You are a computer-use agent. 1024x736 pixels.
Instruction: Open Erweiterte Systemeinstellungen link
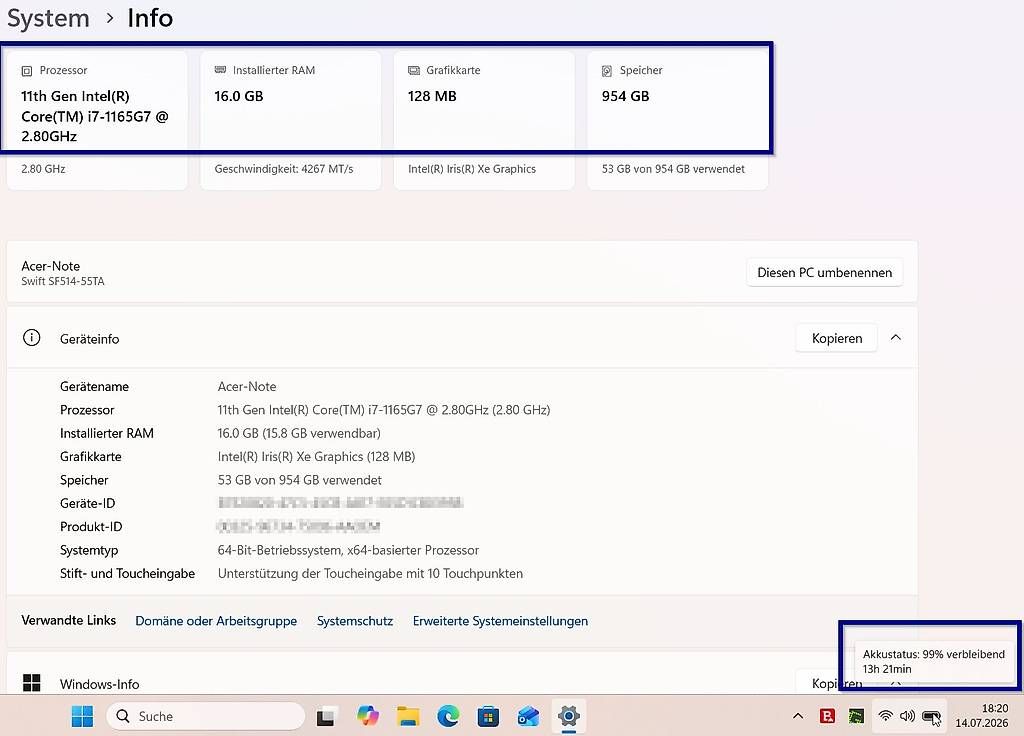(x=500, y=621)
